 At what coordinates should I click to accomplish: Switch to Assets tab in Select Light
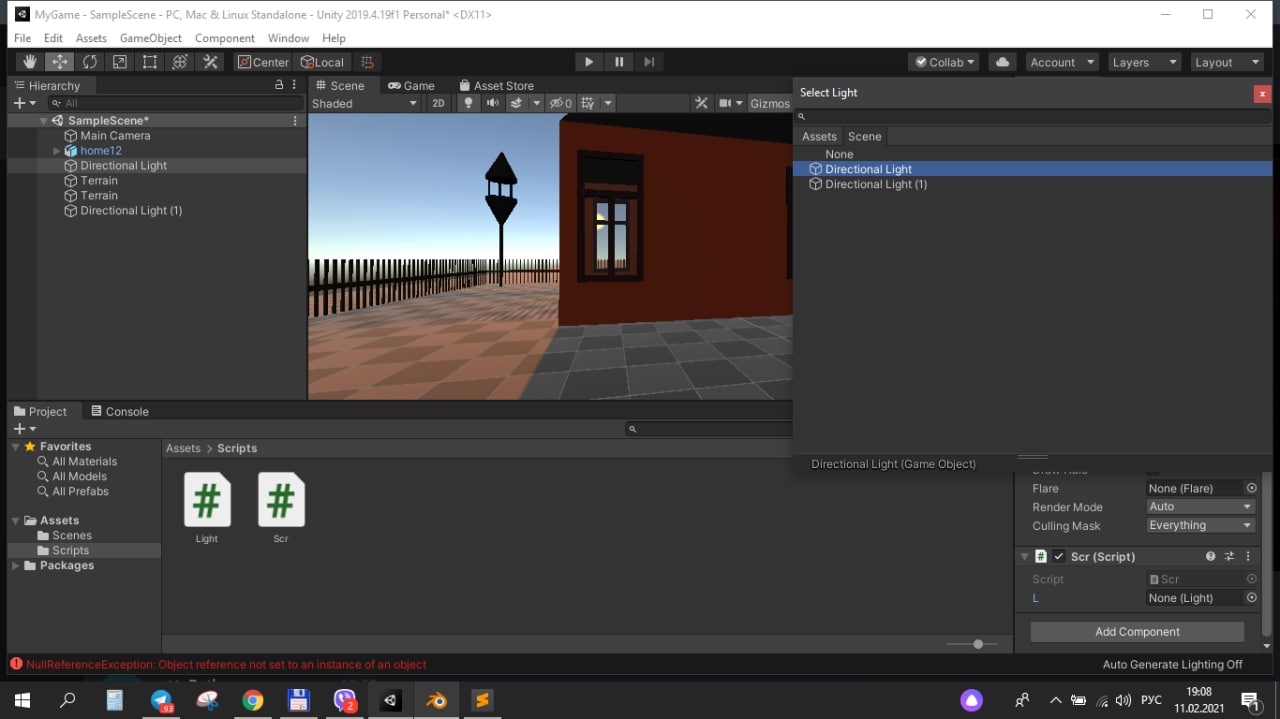819,136
